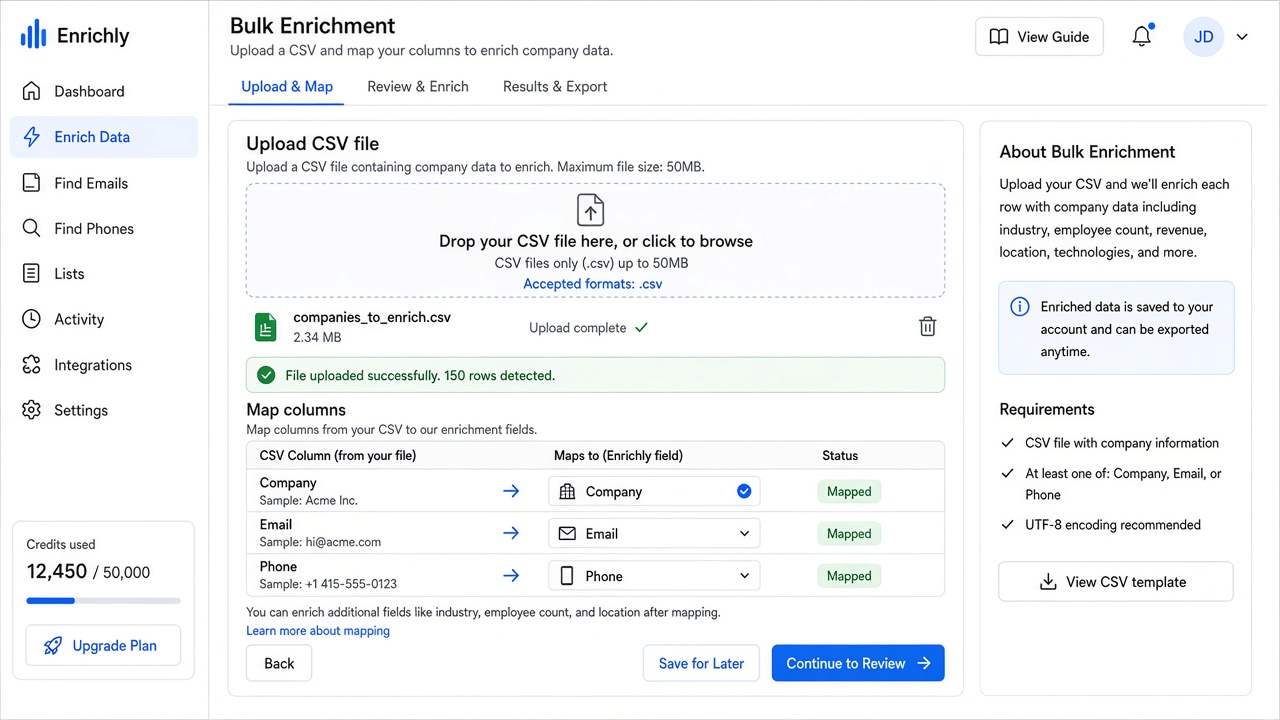The width and height of the screenshot is (1280, 720).
Task: Click the 12,450 credits value
Action: tap(57, 572)
